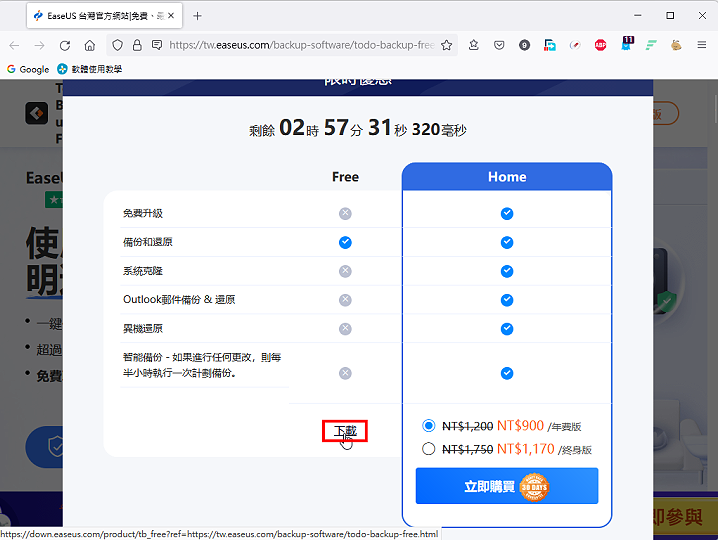Click the 異機還原 feature label
The height and width of the screenshot is (547, 720).
tap(143, 328)
